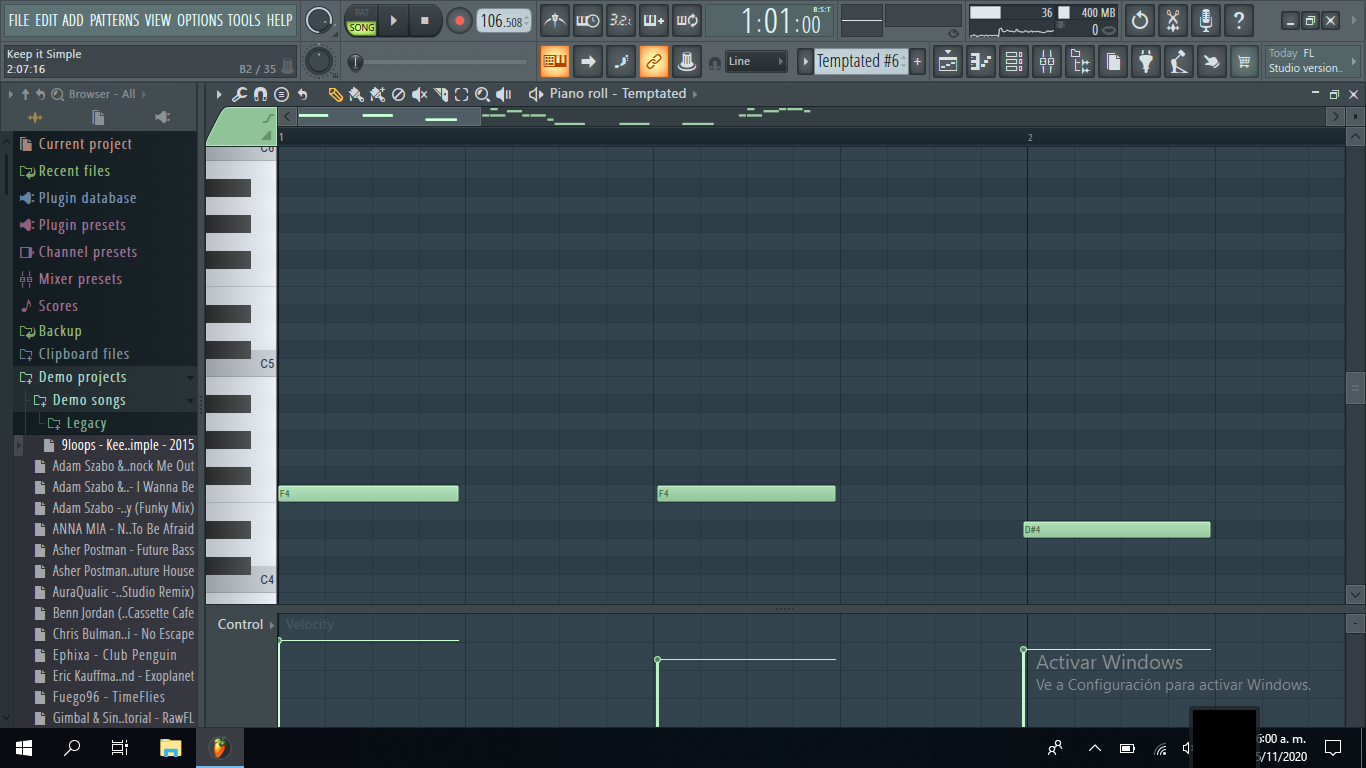Open the Channel rack
1366x768 pixels.
(x=1013, y=61)
